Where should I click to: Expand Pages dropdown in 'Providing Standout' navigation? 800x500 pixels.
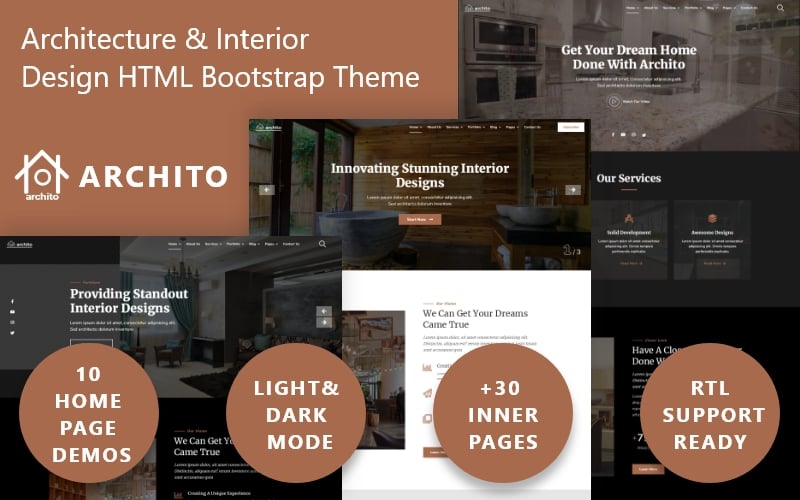pos(271,244)
